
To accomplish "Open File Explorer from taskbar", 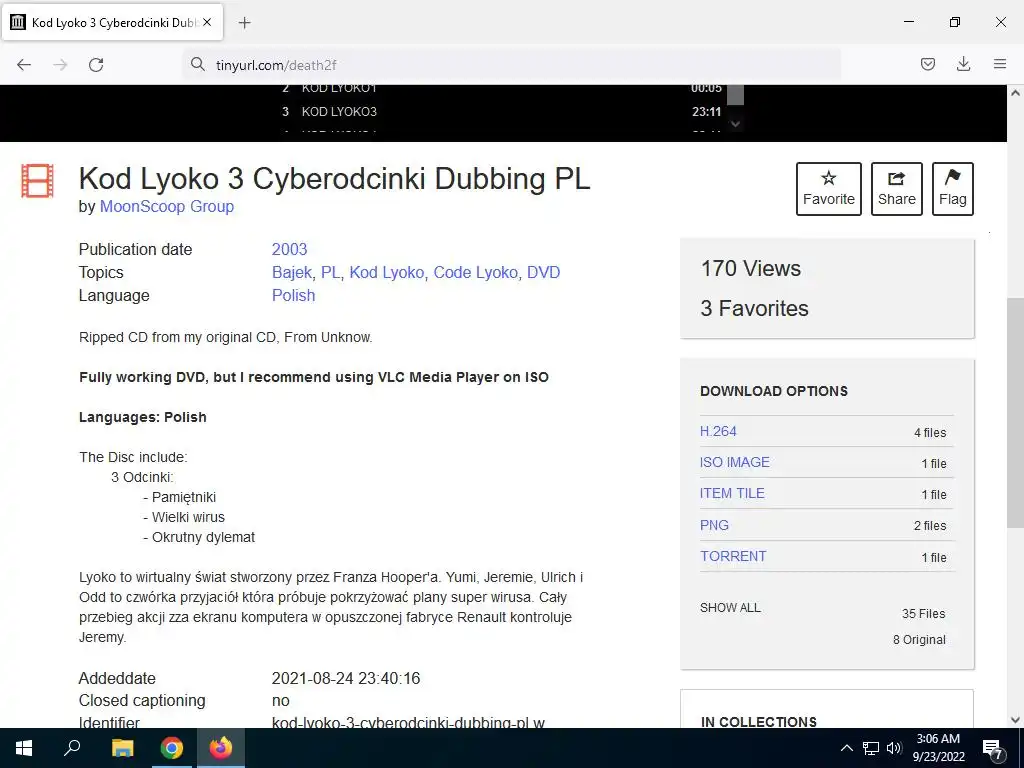I will click(x=122, y=748).
